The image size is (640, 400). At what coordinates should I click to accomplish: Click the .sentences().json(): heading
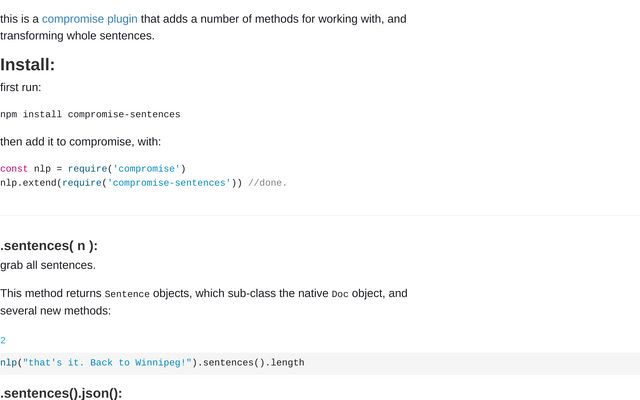(x=61, y=393)
